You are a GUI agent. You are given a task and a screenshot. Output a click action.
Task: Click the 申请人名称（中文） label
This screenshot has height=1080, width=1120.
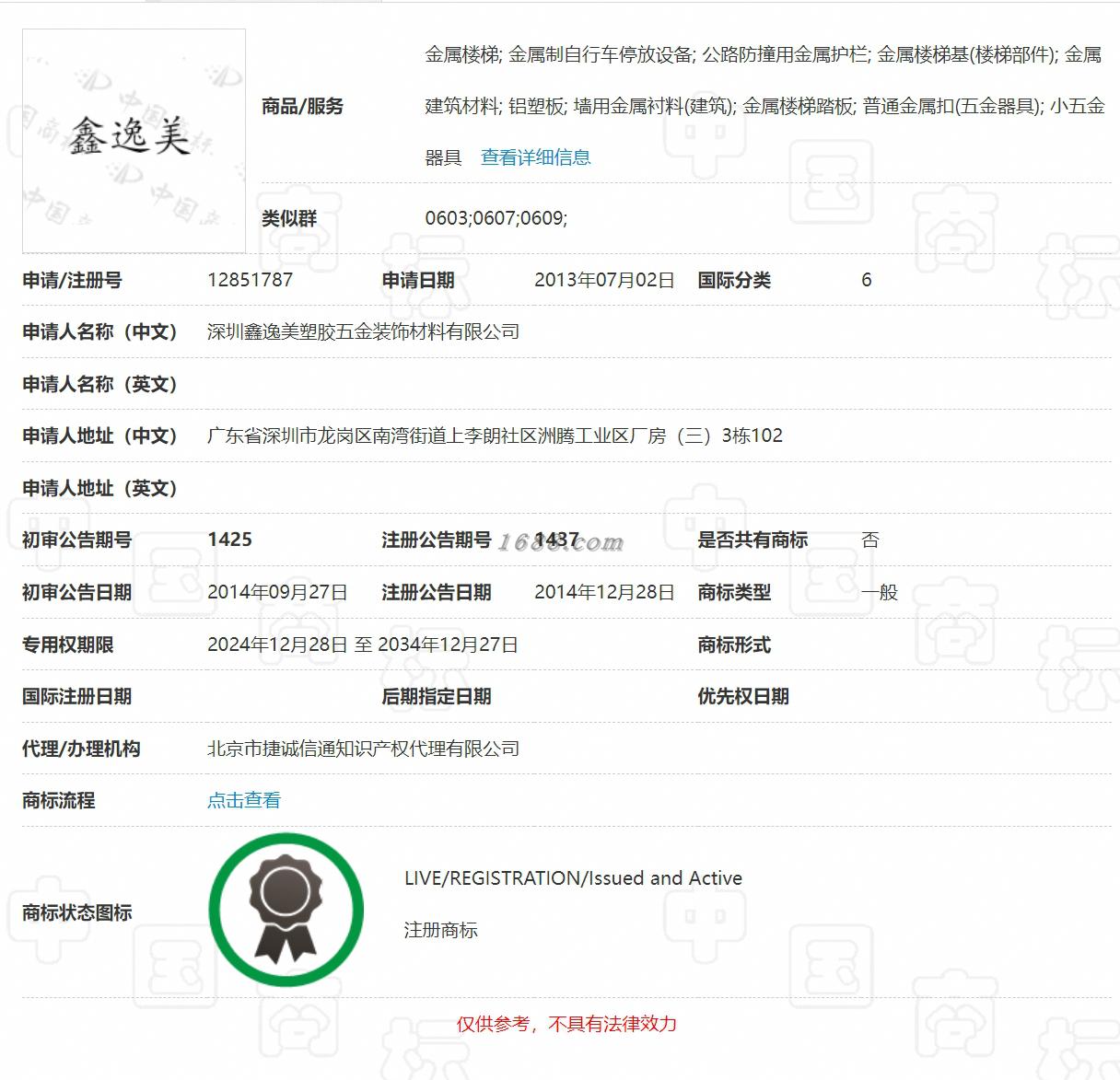click(99, 331)
